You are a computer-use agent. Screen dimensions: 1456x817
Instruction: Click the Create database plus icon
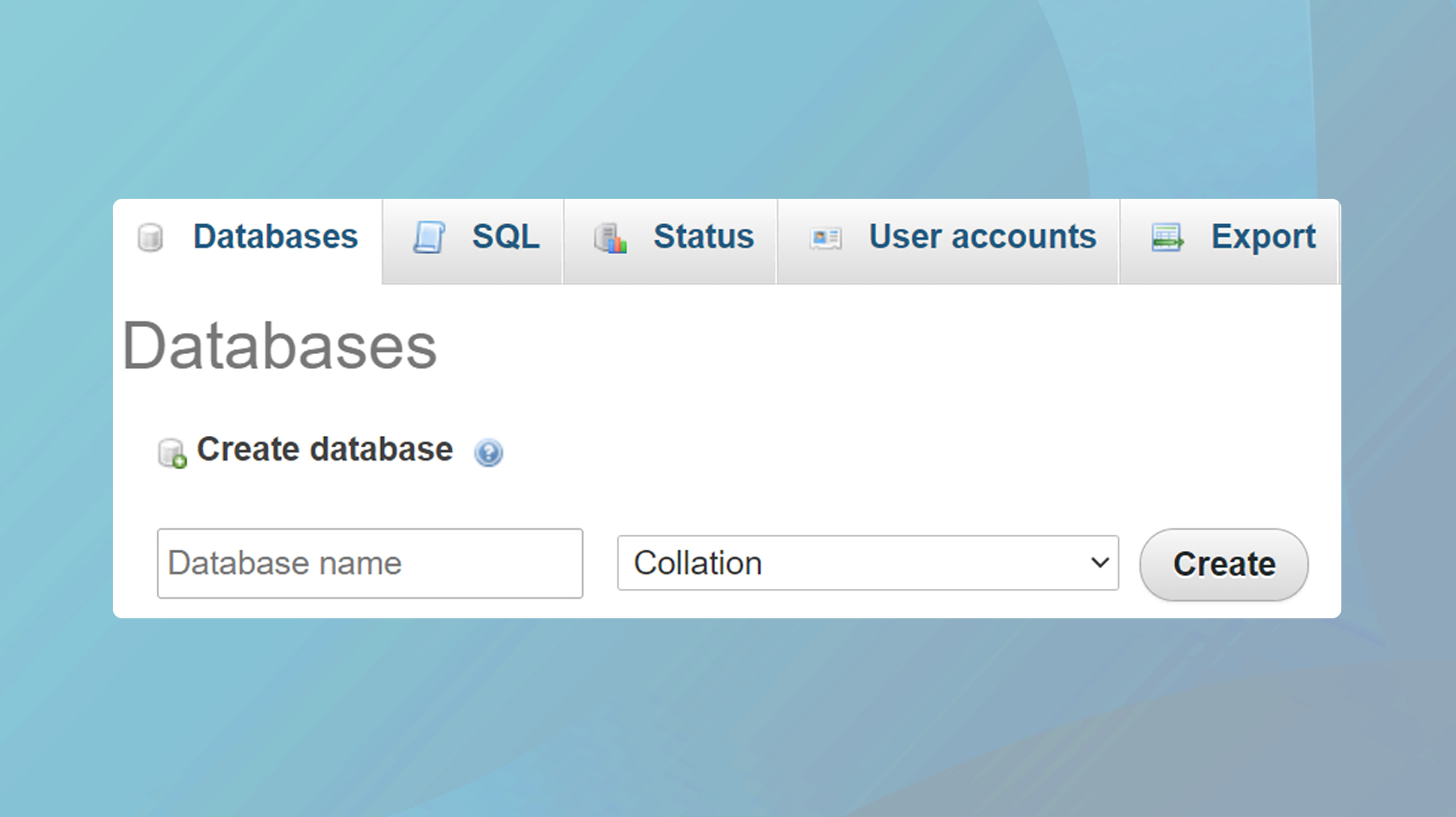tap(172, 453)
